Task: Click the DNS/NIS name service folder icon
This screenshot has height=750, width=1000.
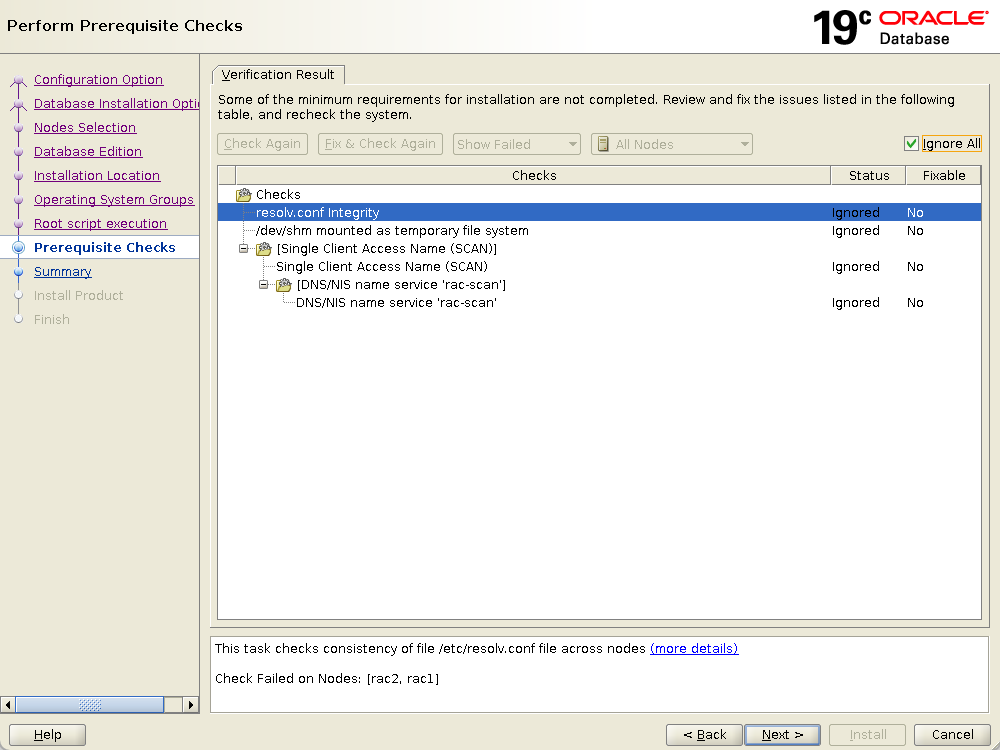Action: point(284,285)
